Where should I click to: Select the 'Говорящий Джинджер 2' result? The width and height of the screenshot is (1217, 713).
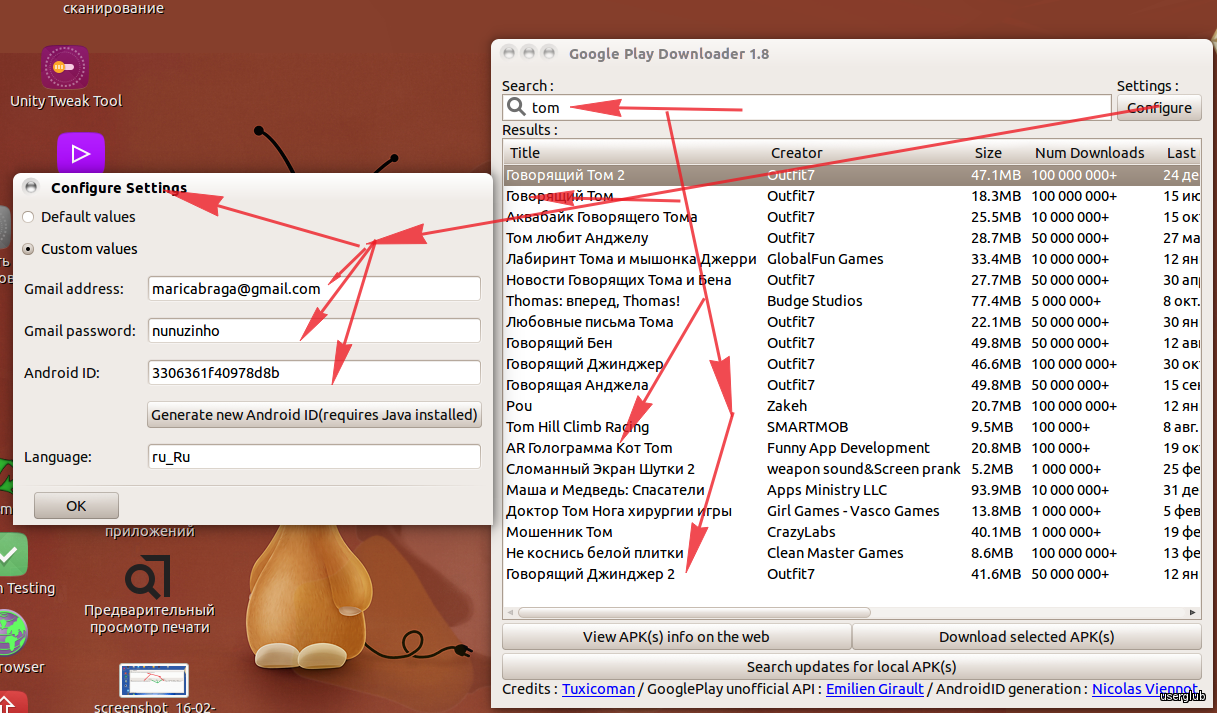pyautogui.click(x=852, y=574)
